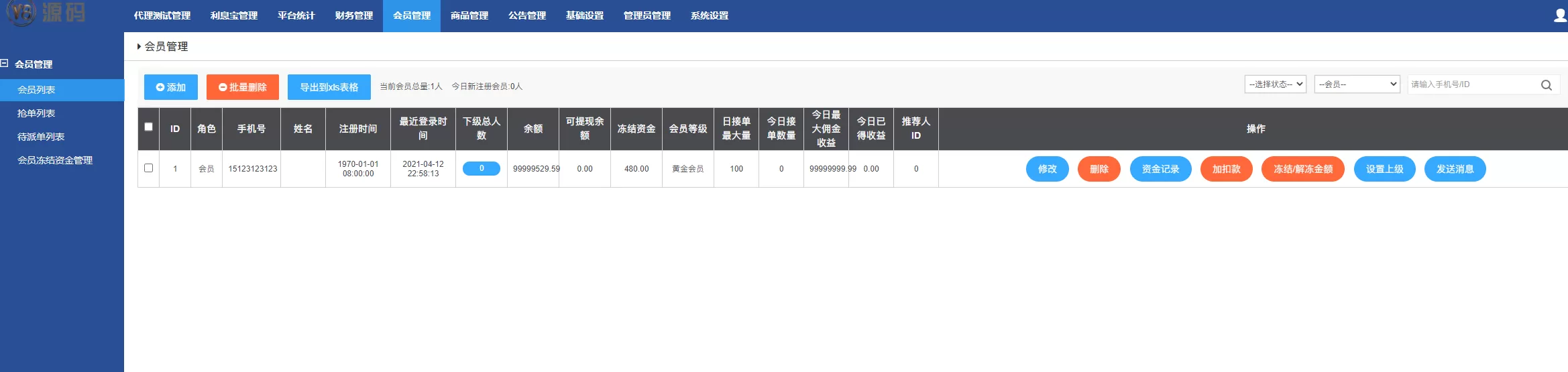
Task: Open the 选择状态 status dropdown
Action: [1275, 84]
